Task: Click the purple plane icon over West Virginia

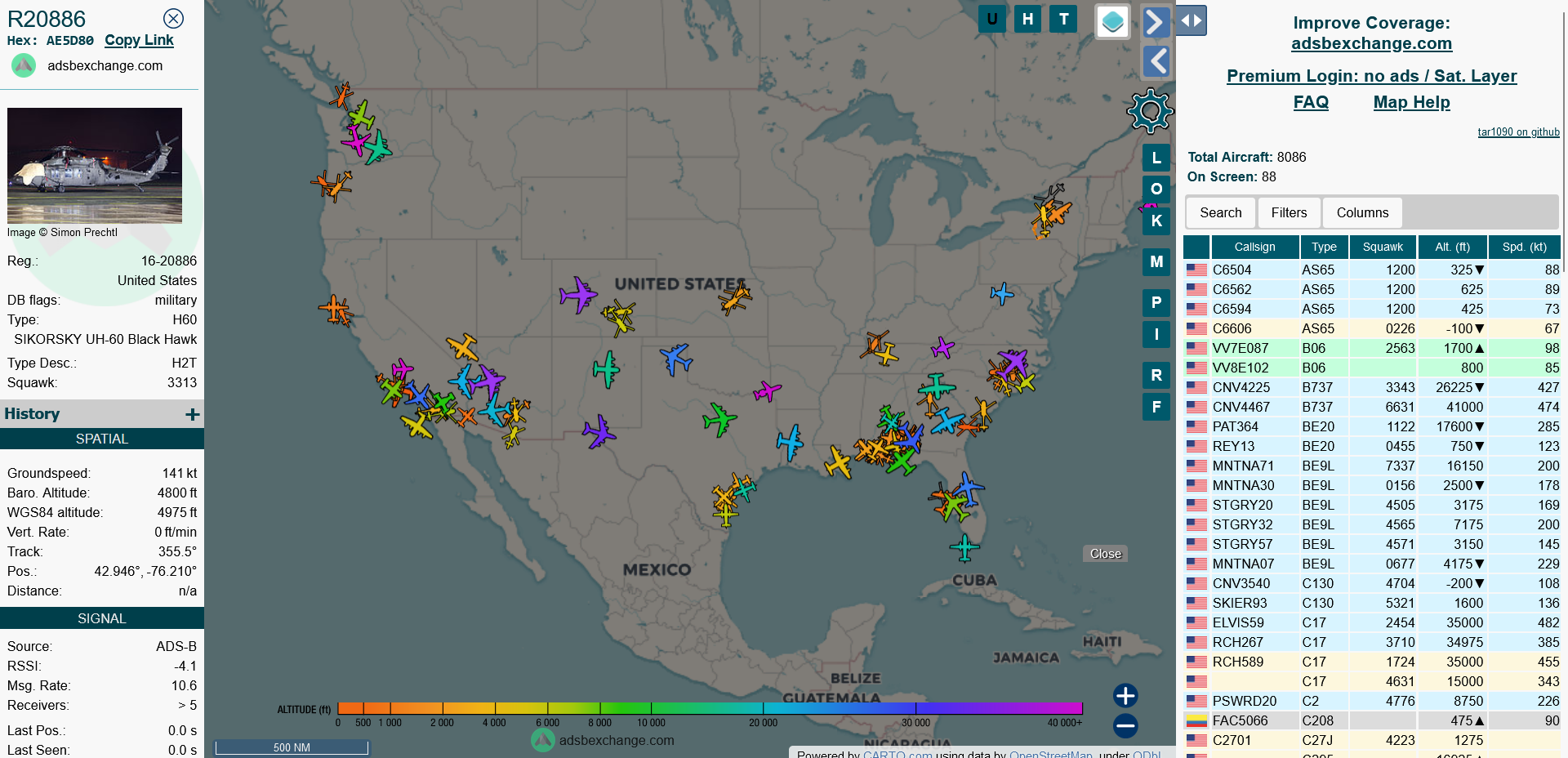Action: click(x=942, y=348)
